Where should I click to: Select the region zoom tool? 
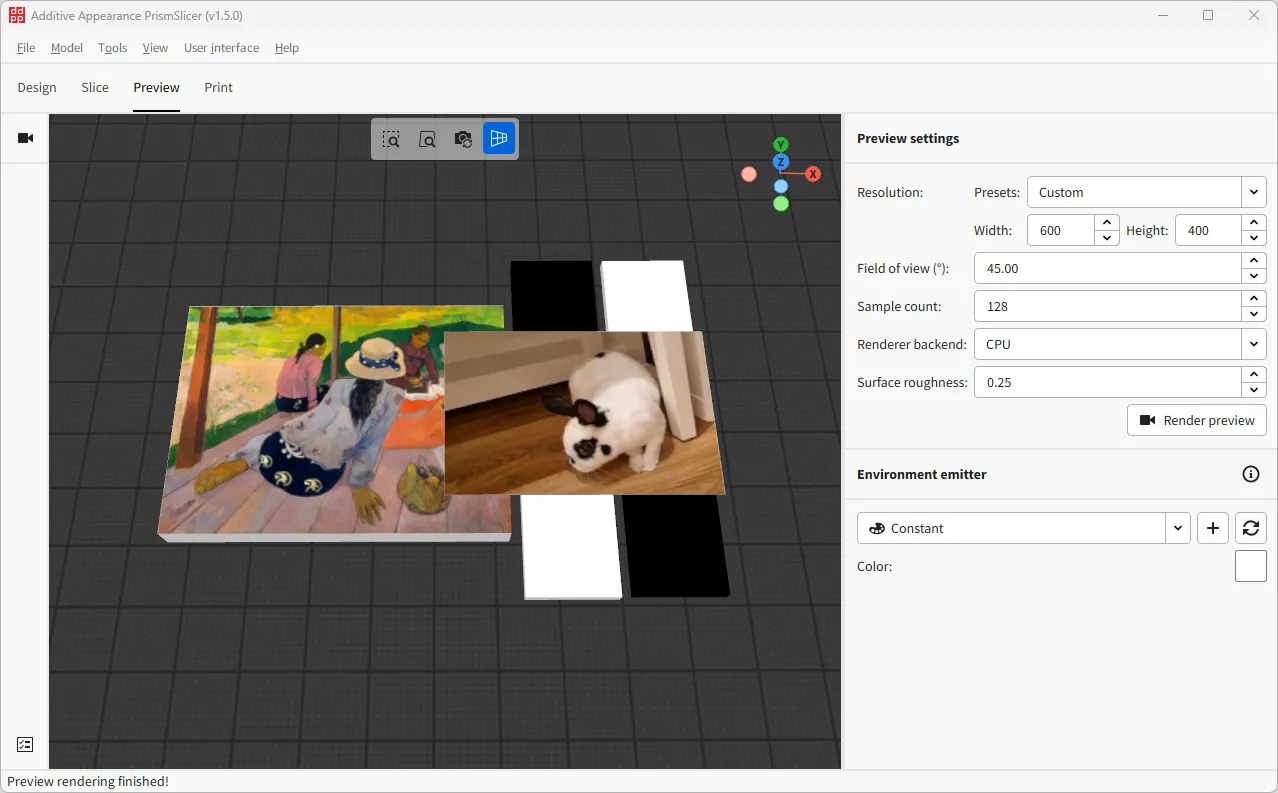(x=391, y=139)
